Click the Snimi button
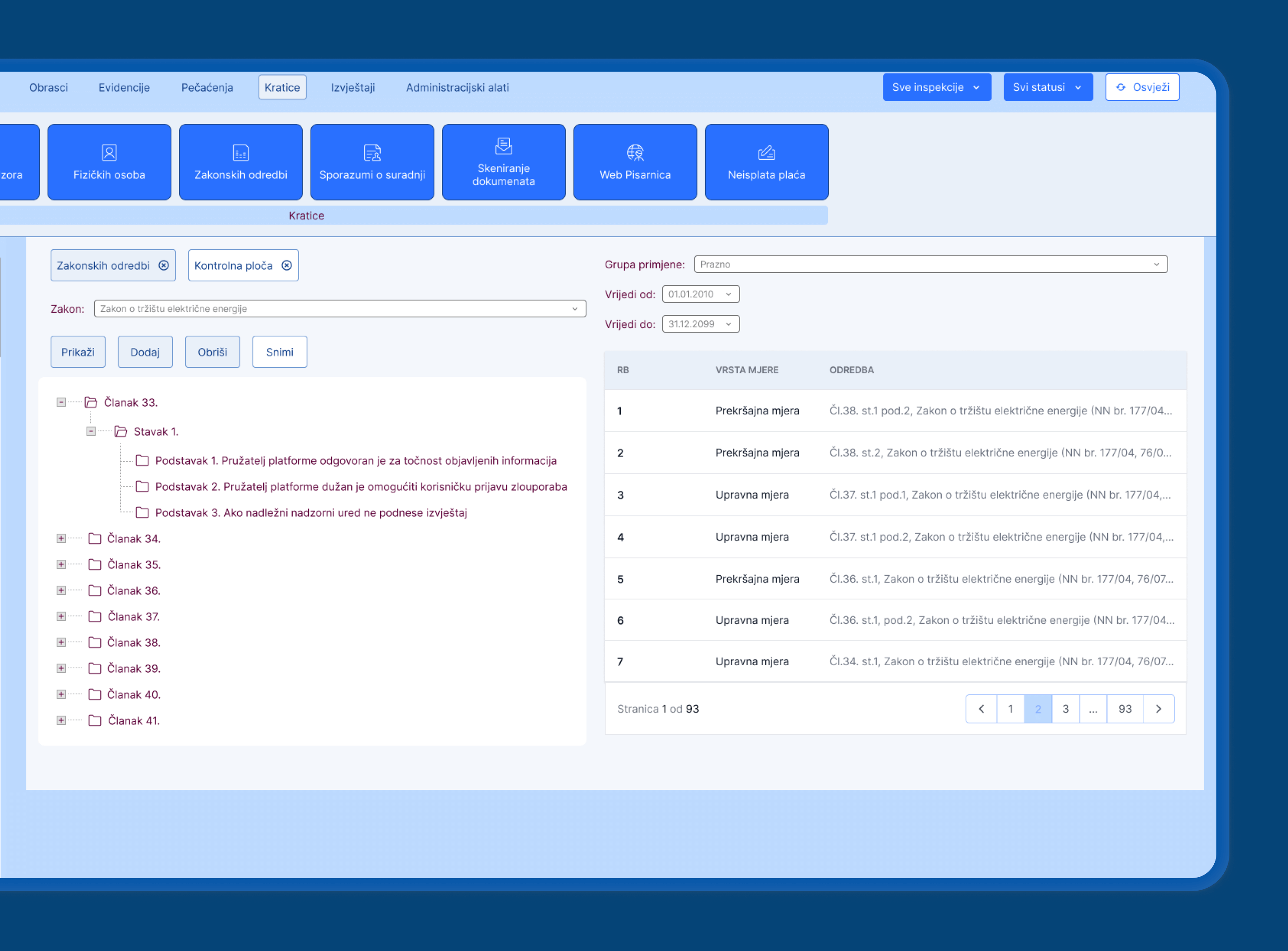The width and height of the screenshot is (1288, 951). [x=279, y=352]
